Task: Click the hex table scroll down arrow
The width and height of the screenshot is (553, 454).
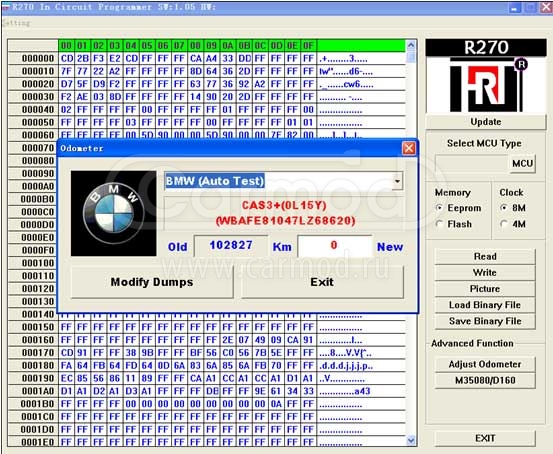Action: pyautogui.click(x=411, y=440)
